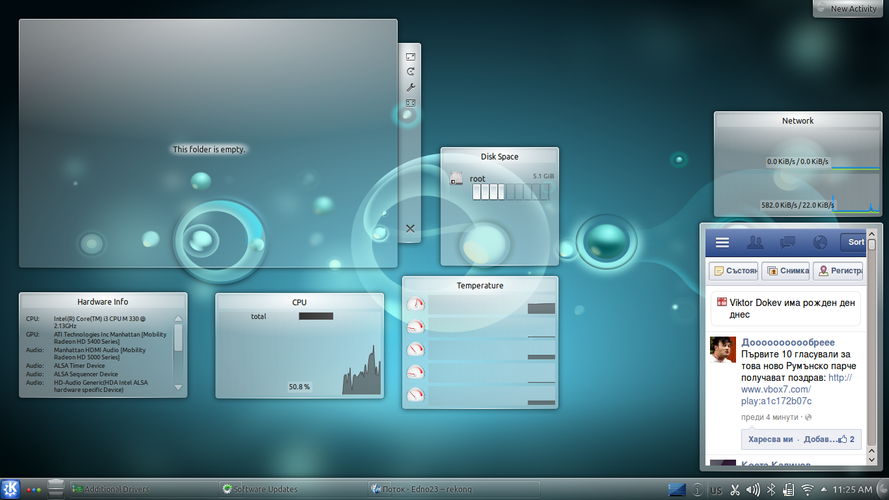Click the 'Intel(R) Core(TM) i3 CPU M 330' entry
889x500 pixels.
(x=100, y=322)
